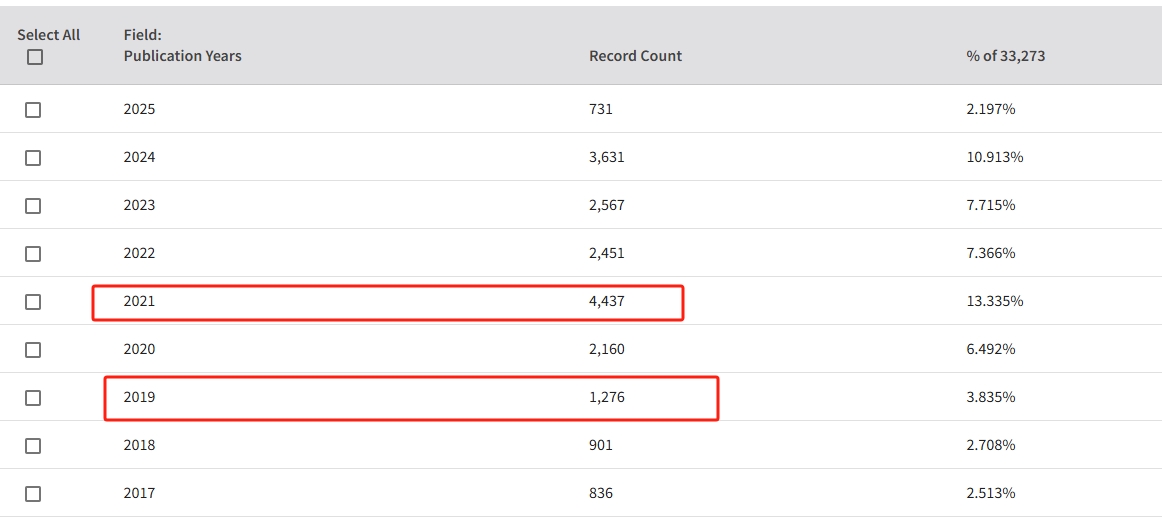1162x521 pixels.
Task: Tick the checkbox for year 2024
Action: [33, 158]
